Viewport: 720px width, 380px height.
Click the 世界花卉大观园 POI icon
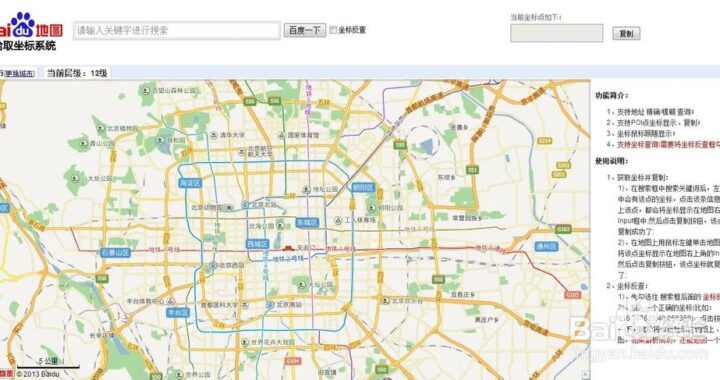[x=244, y=342]
